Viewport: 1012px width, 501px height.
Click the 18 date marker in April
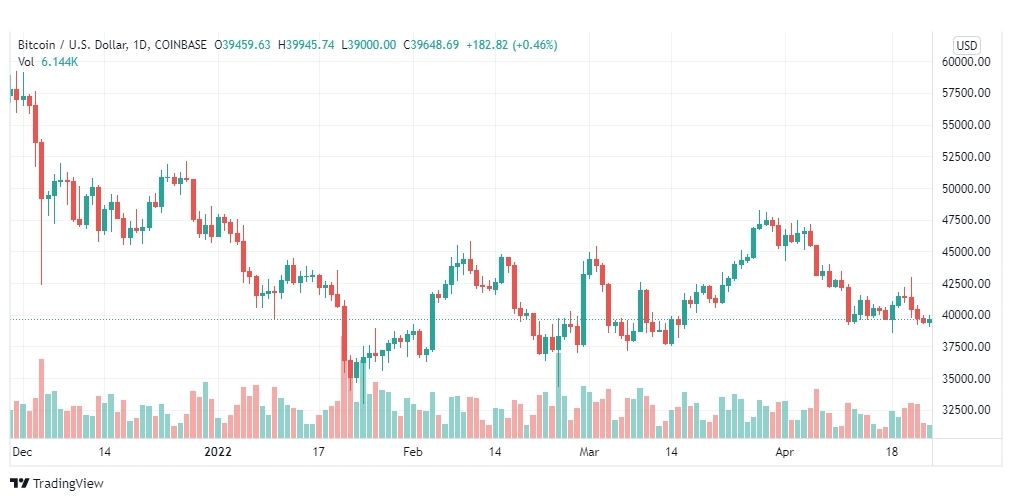coord(892,452)
